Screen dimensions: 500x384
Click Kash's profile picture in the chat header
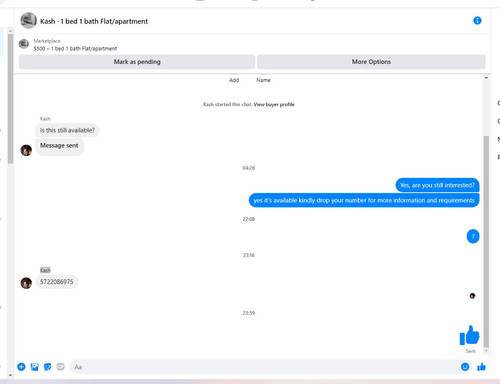coord(28,21)
